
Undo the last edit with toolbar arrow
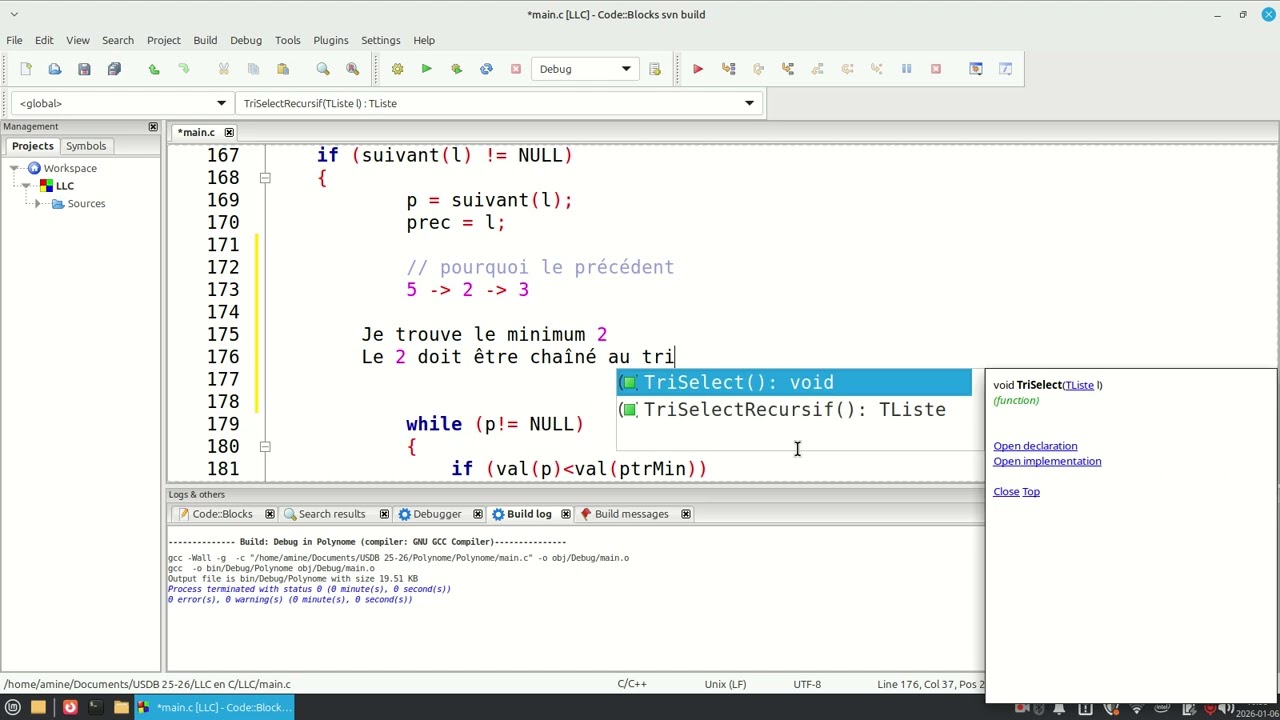click(153, 69)
